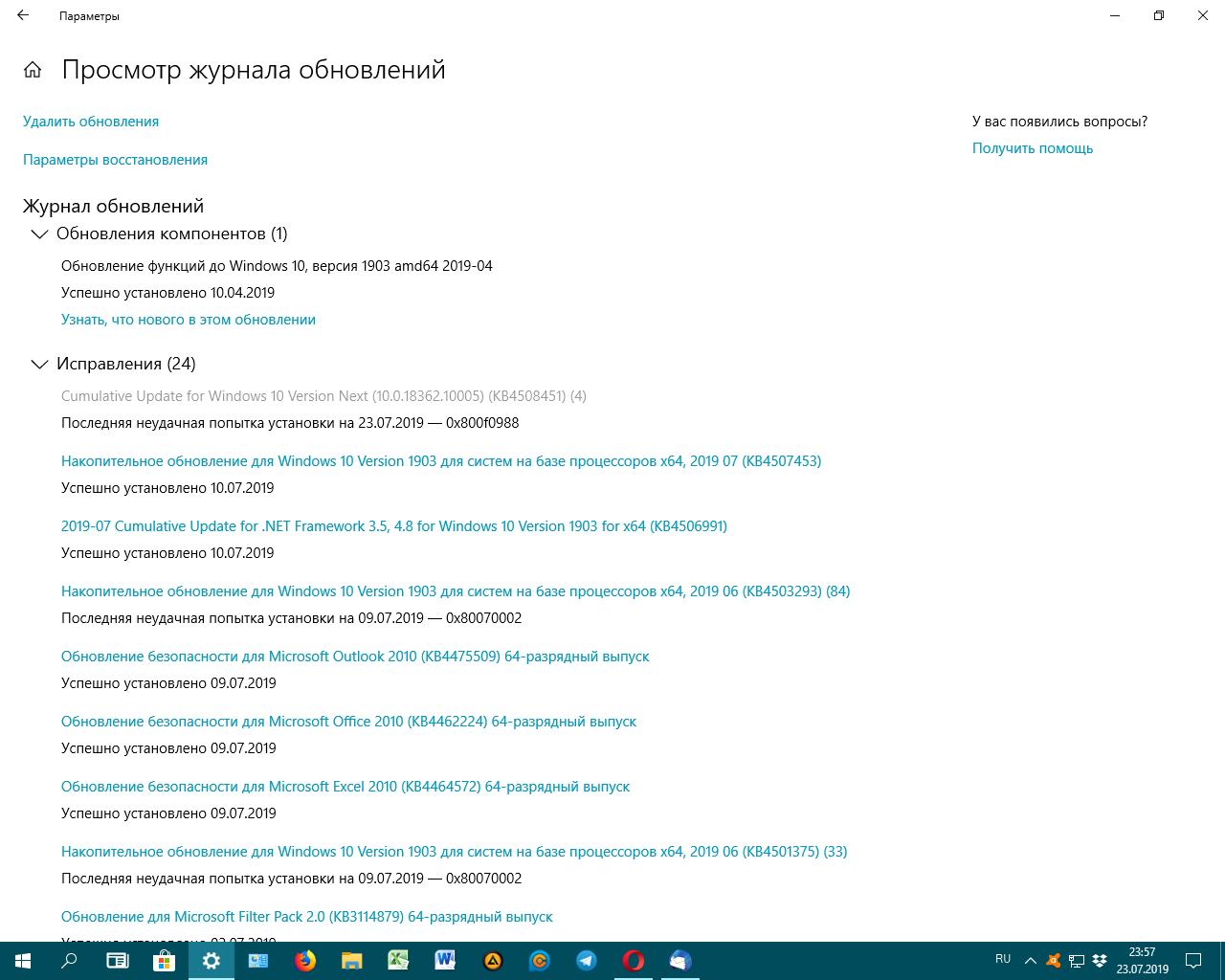This screenshot has width=1225, height=980.
Task: Restore down the Параметры window
Action: 1159,15
